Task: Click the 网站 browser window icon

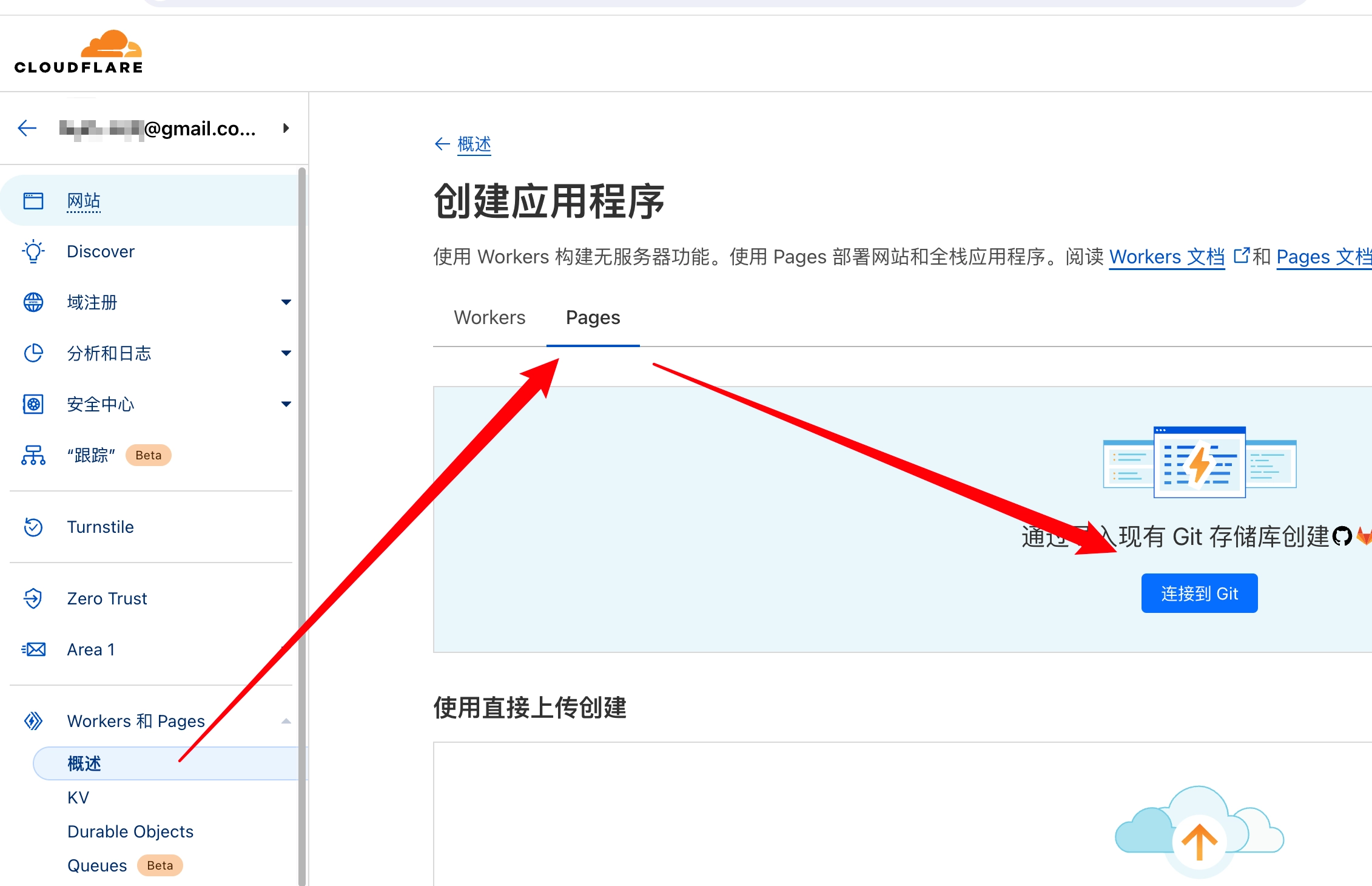Action: (x=33, y=201)
